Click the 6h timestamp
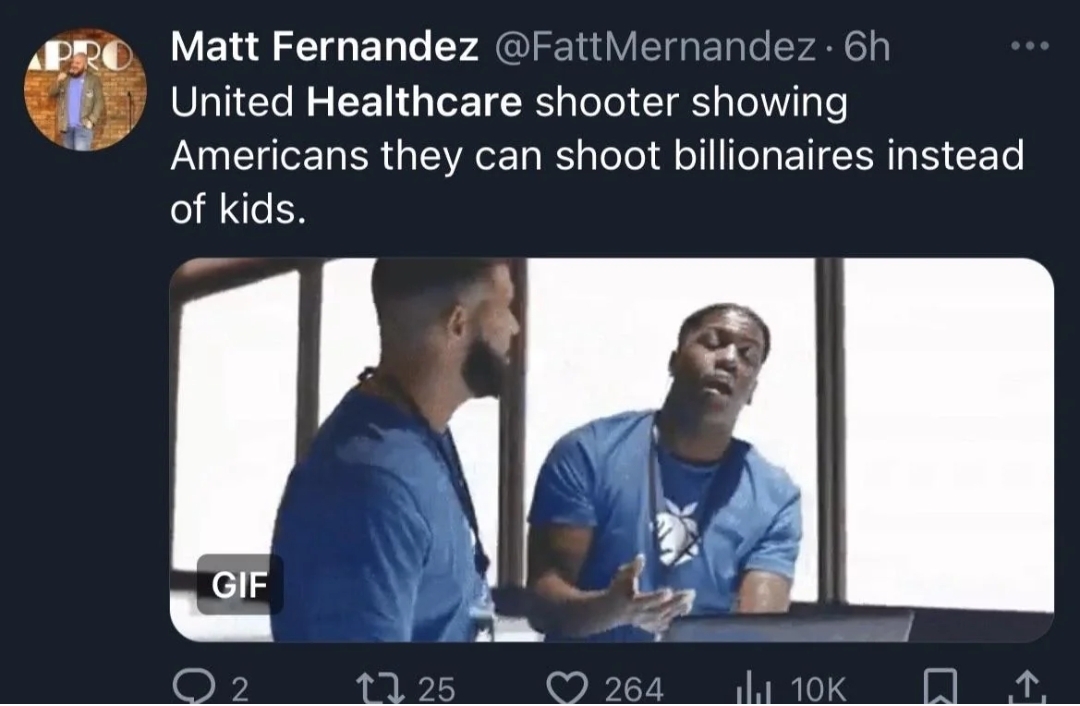This screenshot has width=1080, height=706. click(866, 47)
